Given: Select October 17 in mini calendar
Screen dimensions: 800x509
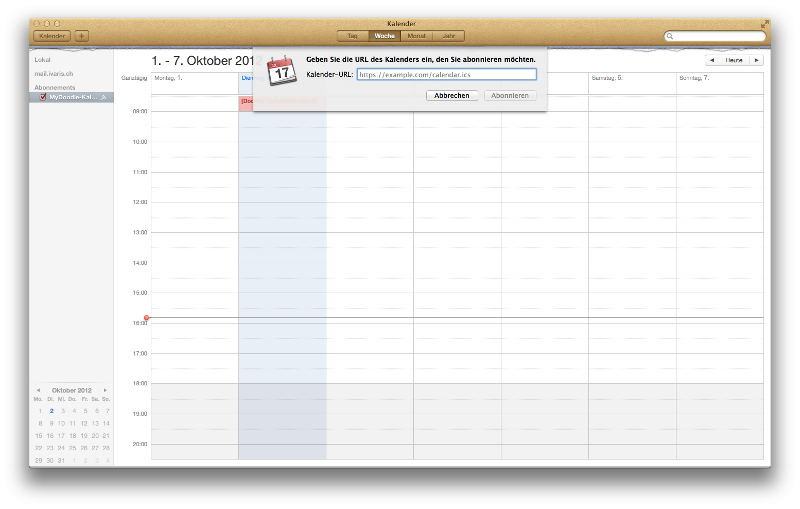Looking at the screenshot, I should [62, 436].
